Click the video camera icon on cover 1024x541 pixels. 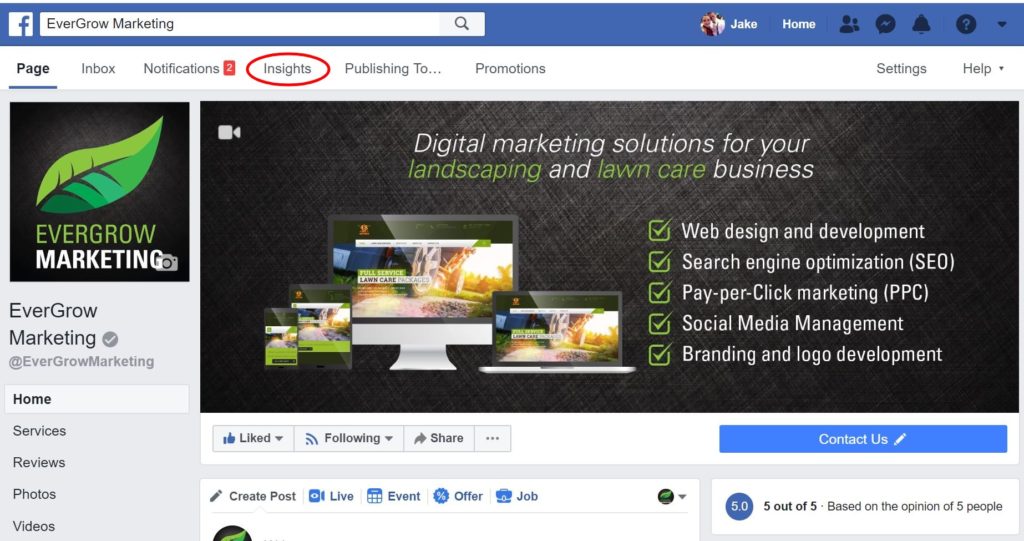click(x=229, y=133)
